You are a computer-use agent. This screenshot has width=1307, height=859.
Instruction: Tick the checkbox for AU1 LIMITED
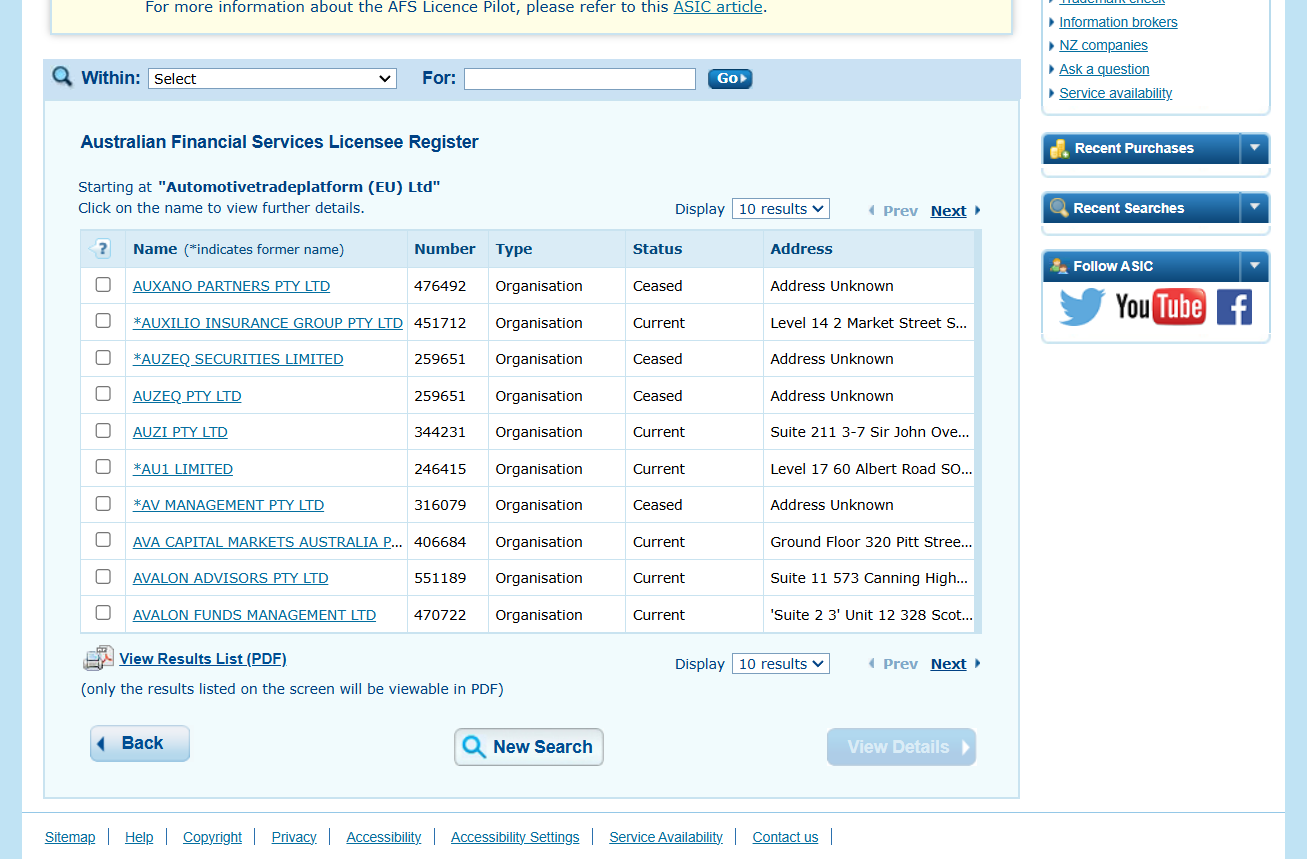[x=103, y=467]
